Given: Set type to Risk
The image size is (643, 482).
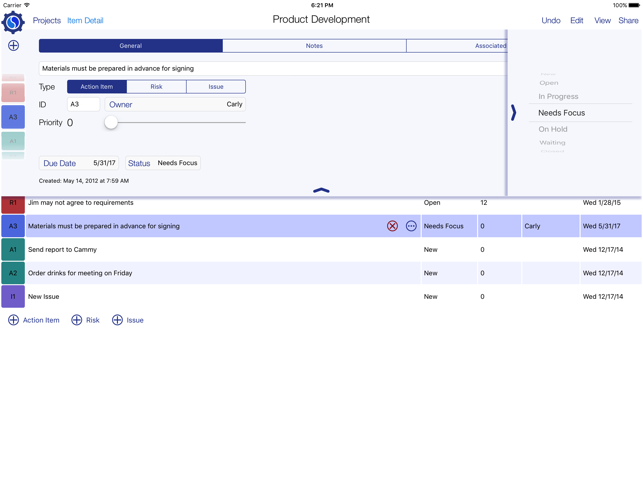Looking at the screenshot, I should pyautogui.click(x=156, y=87).
